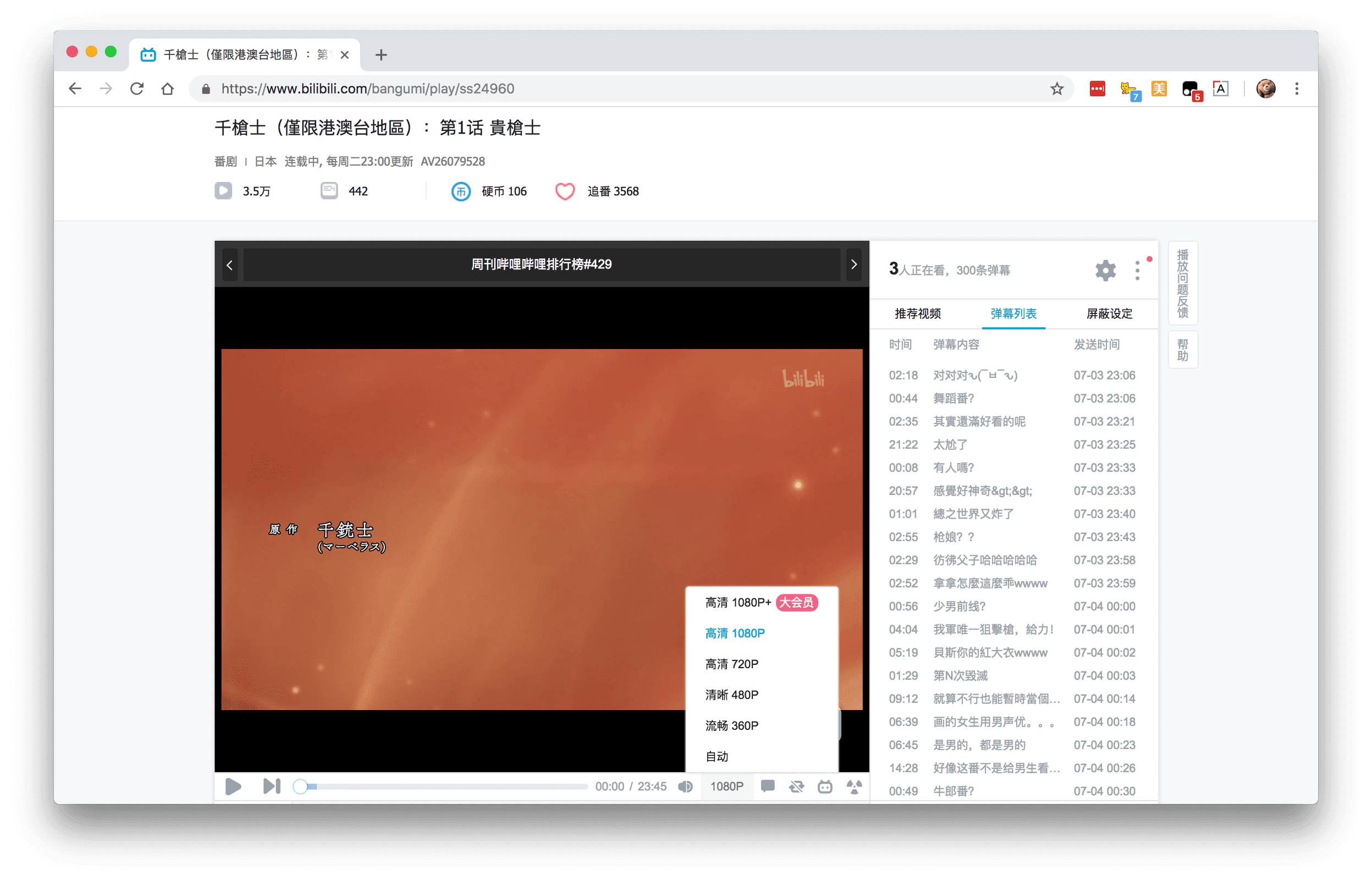The image size is (1372, 881).
Task: Open danmaku settings gear icon
Action: pos(1105,270)
